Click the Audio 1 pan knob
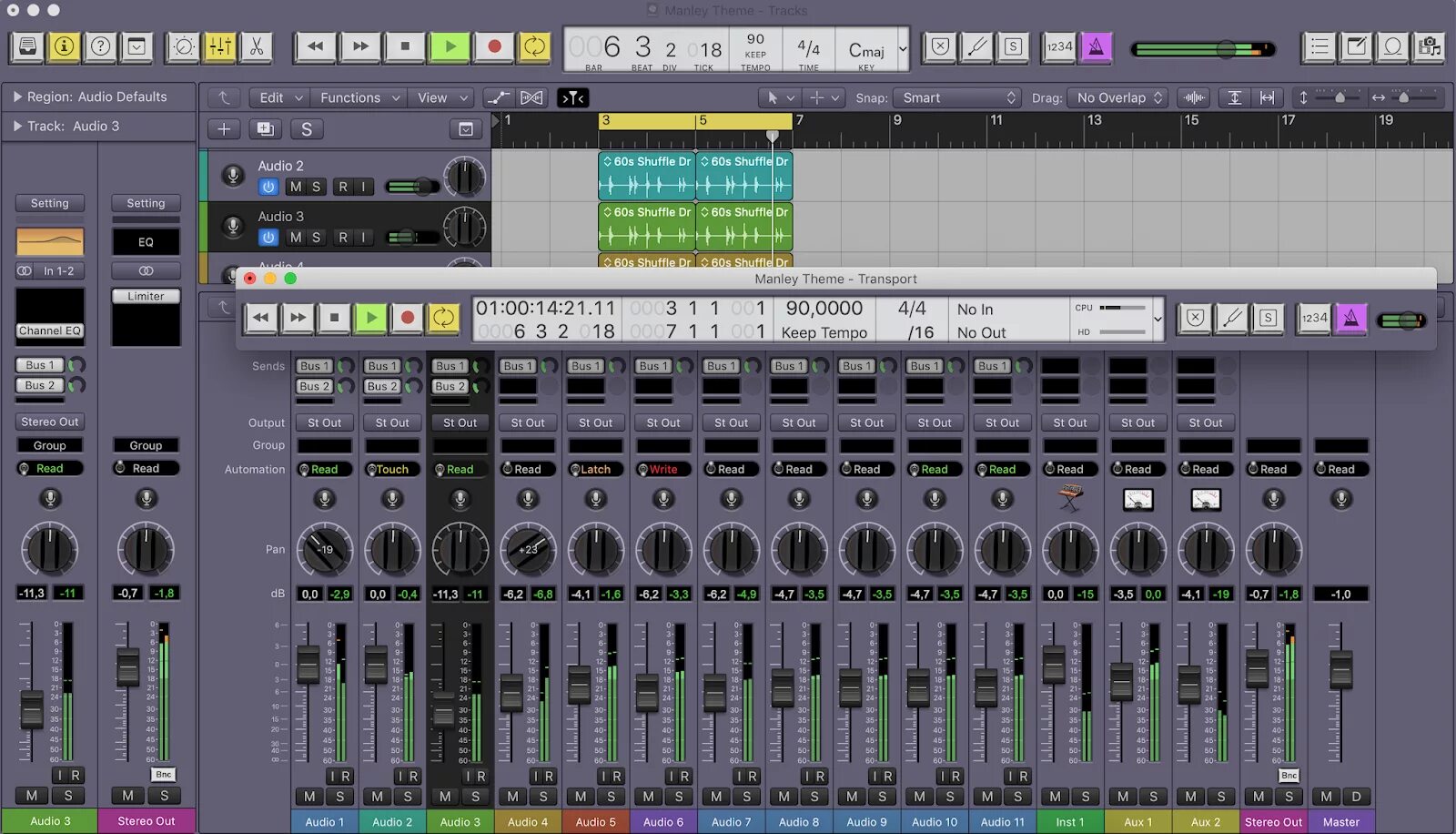Screen dimensions: 1456x834 coord(324,549)
